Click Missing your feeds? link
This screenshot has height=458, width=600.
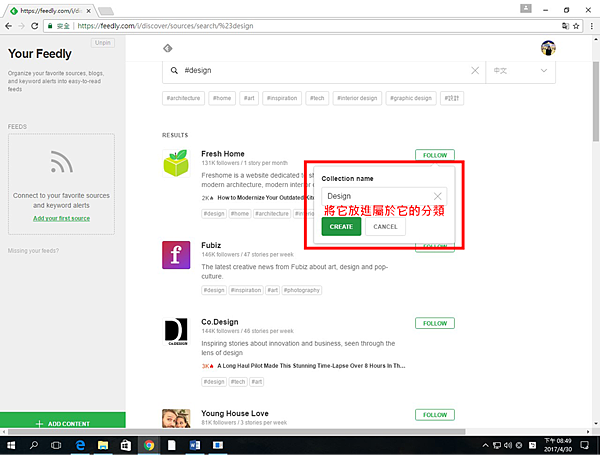[33, 251]
